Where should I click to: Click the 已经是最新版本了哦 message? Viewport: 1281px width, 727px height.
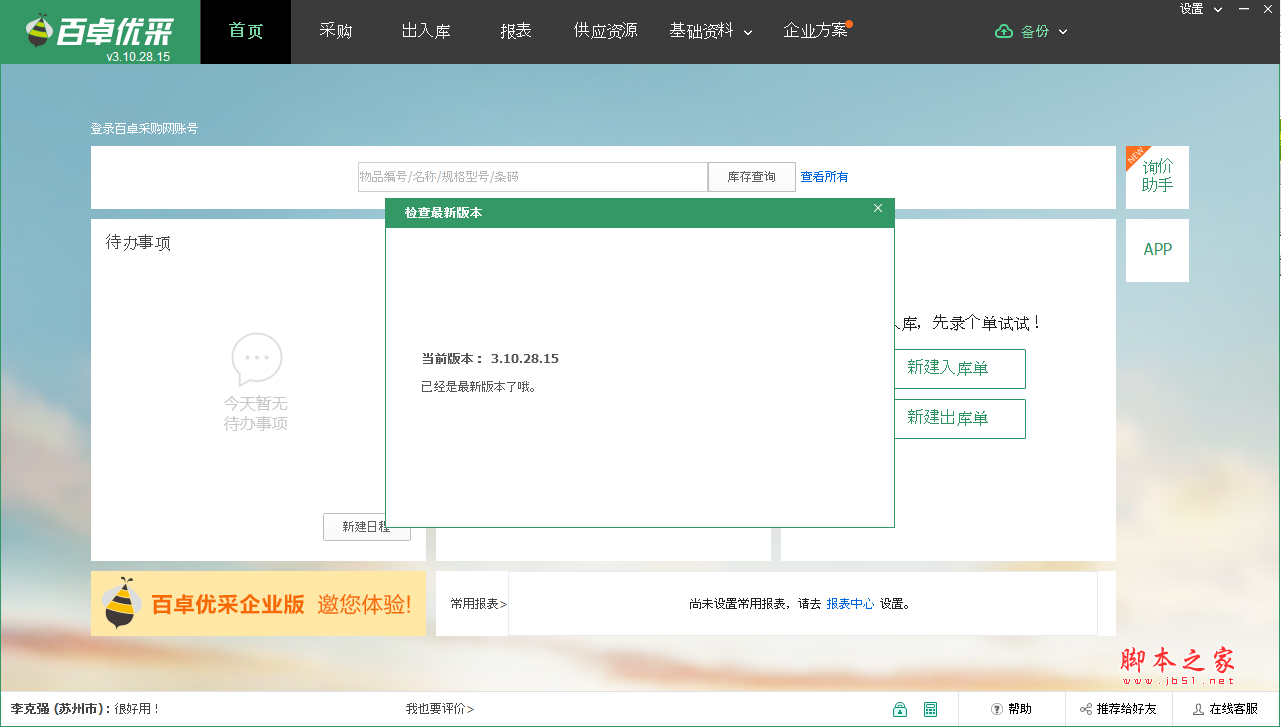point(479,387)
